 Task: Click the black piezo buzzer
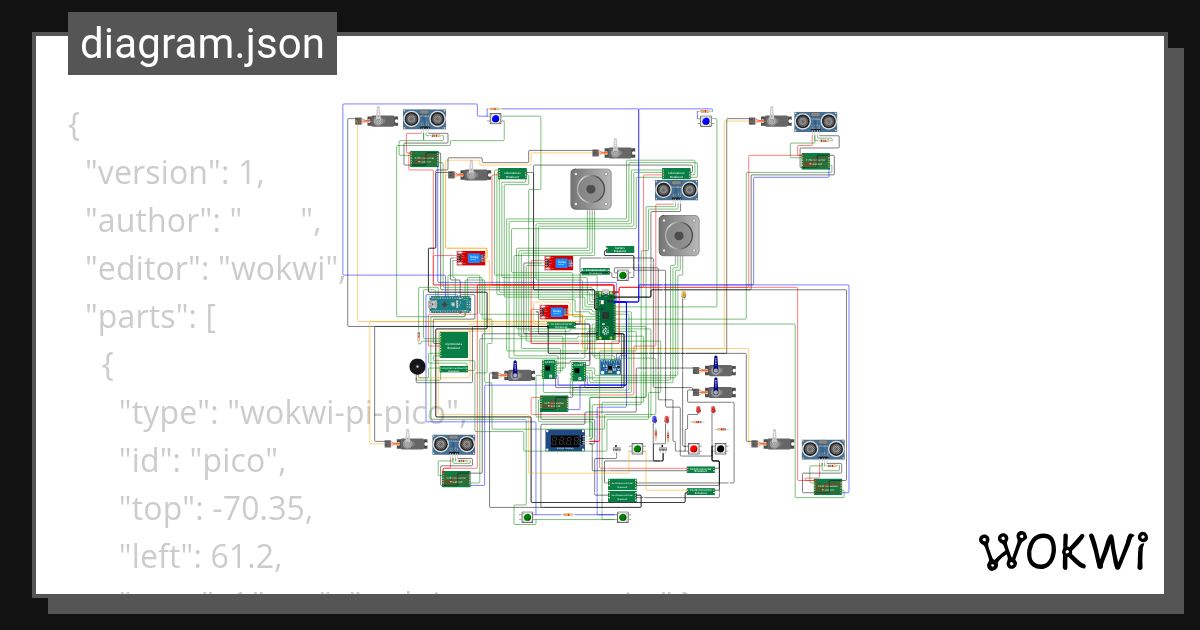pos(417,366)
